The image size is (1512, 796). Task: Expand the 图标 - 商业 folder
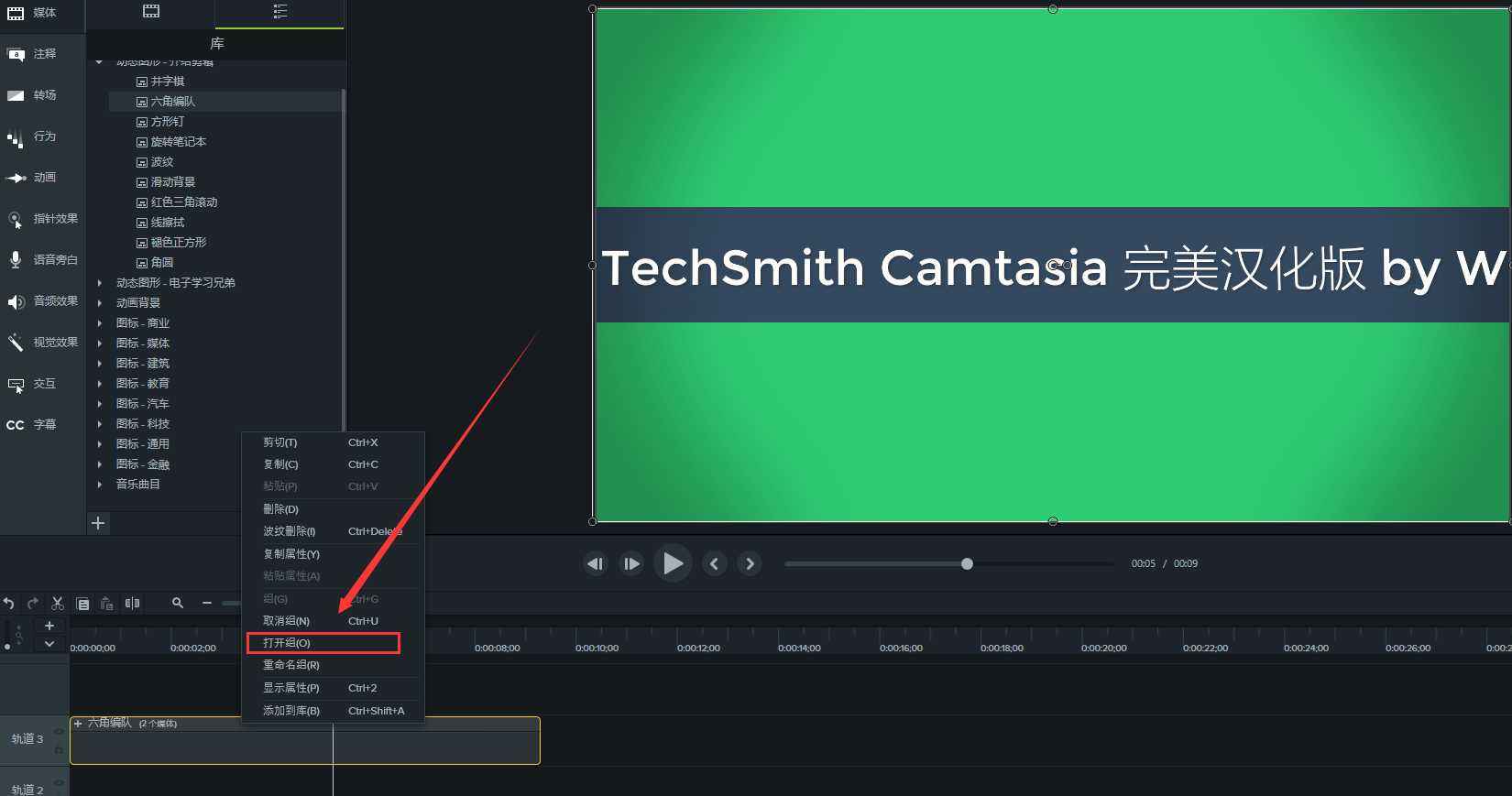pyautogui.click(x=100, y=323)
